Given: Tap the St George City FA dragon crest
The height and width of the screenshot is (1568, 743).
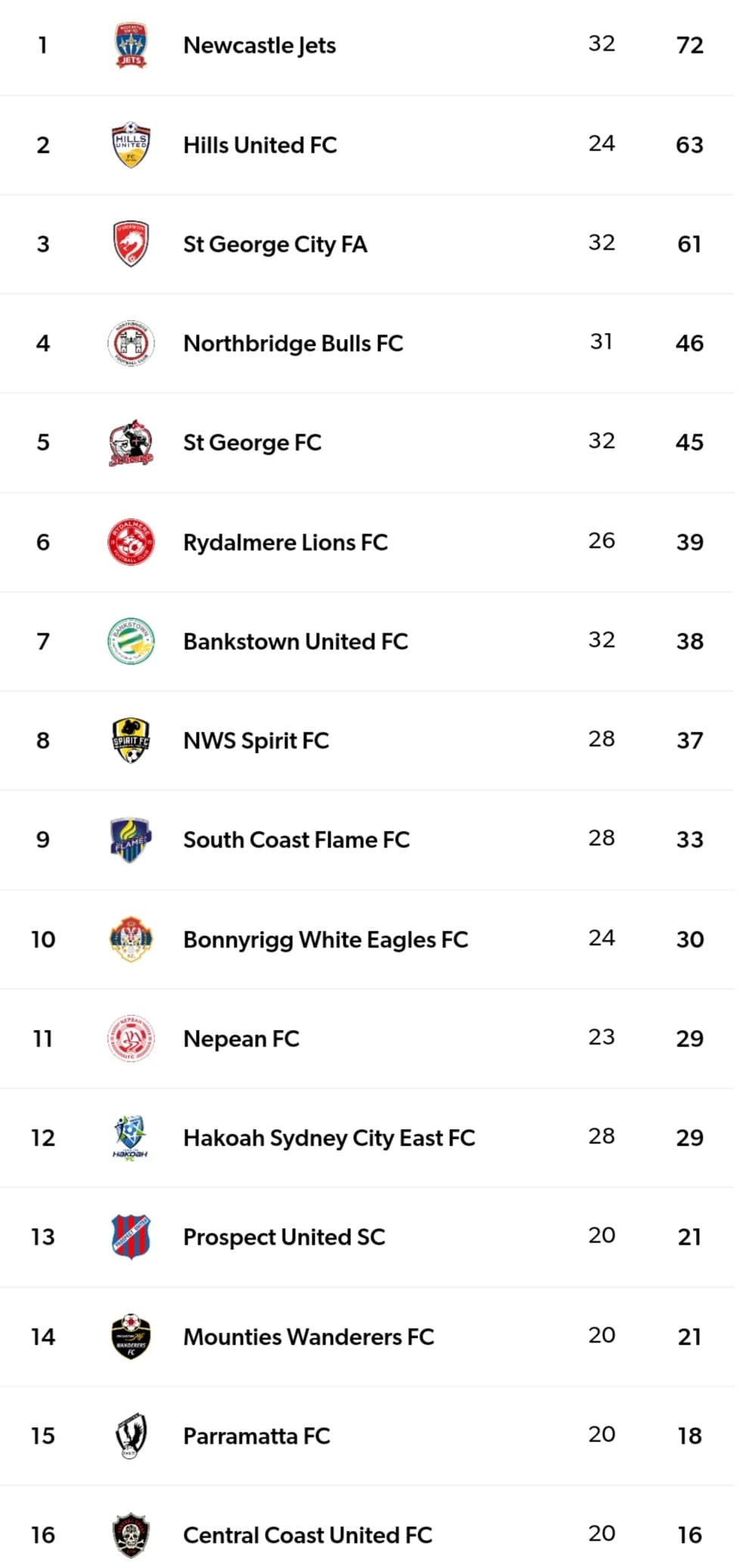Looking at the screenshot, I should click(x=131, y=244).
